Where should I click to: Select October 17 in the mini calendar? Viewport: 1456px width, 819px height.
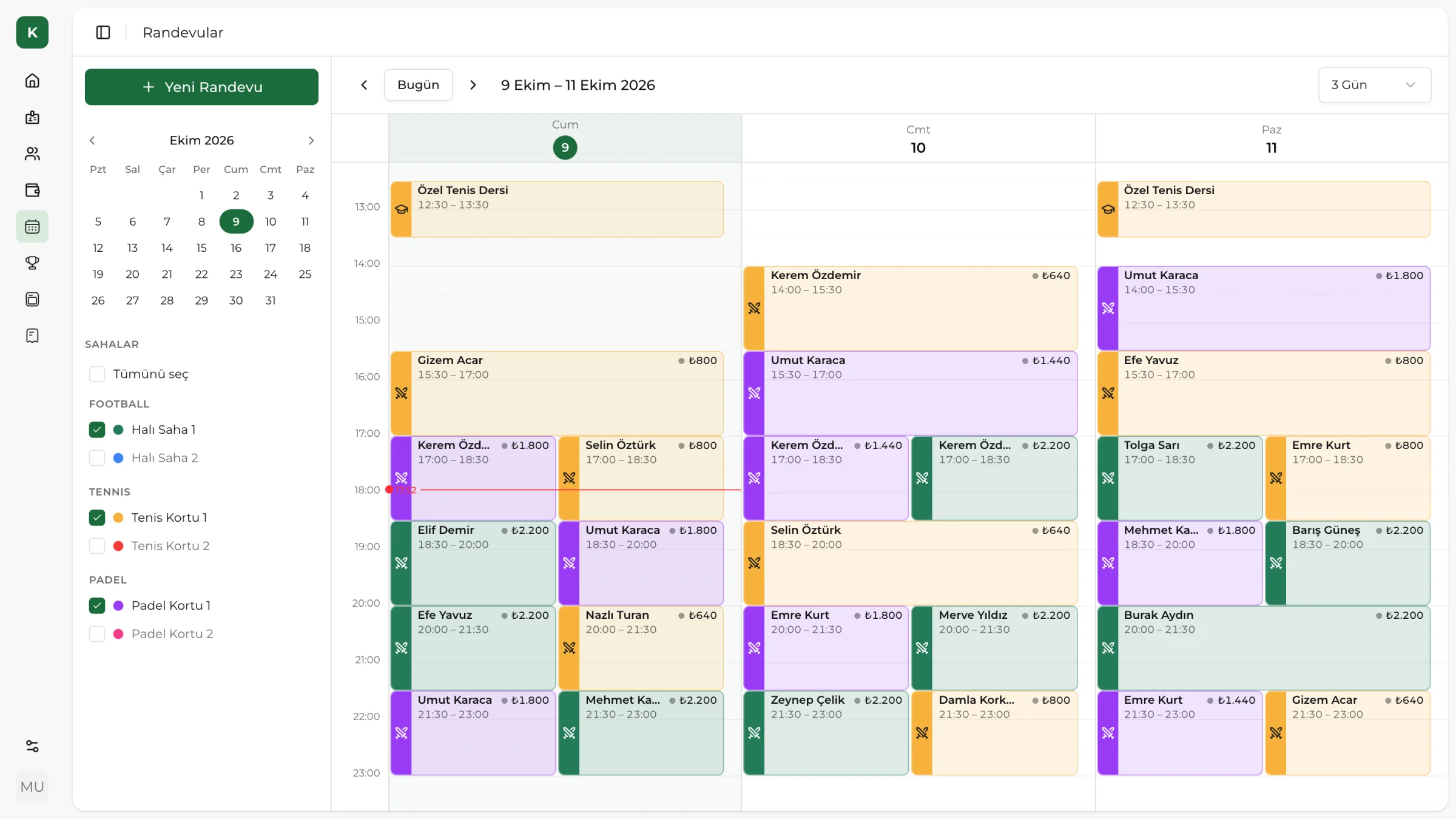pyautogui.click(x=271, y=248)
